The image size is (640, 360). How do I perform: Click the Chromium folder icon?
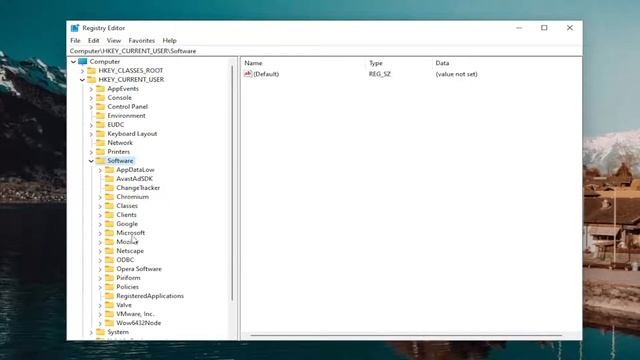pyautogui.click(x=109, y=197)
